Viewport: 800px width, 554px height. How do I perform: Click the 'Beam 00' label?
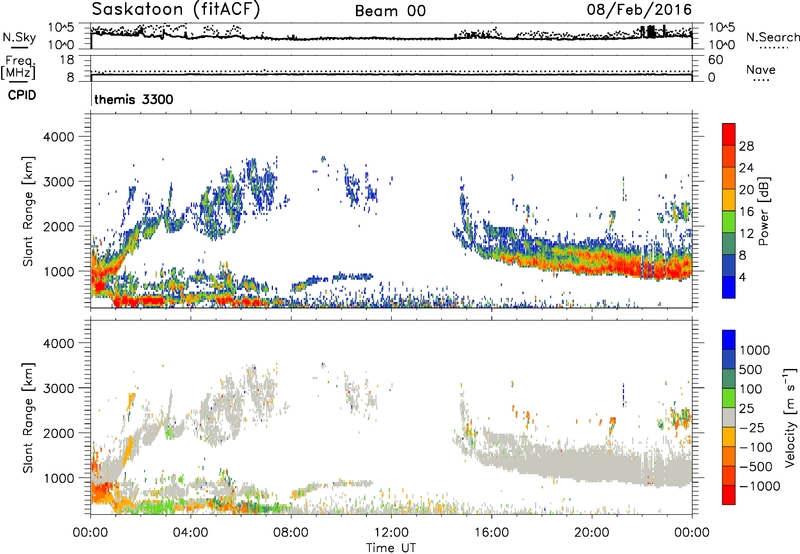(x=390, y=11)
